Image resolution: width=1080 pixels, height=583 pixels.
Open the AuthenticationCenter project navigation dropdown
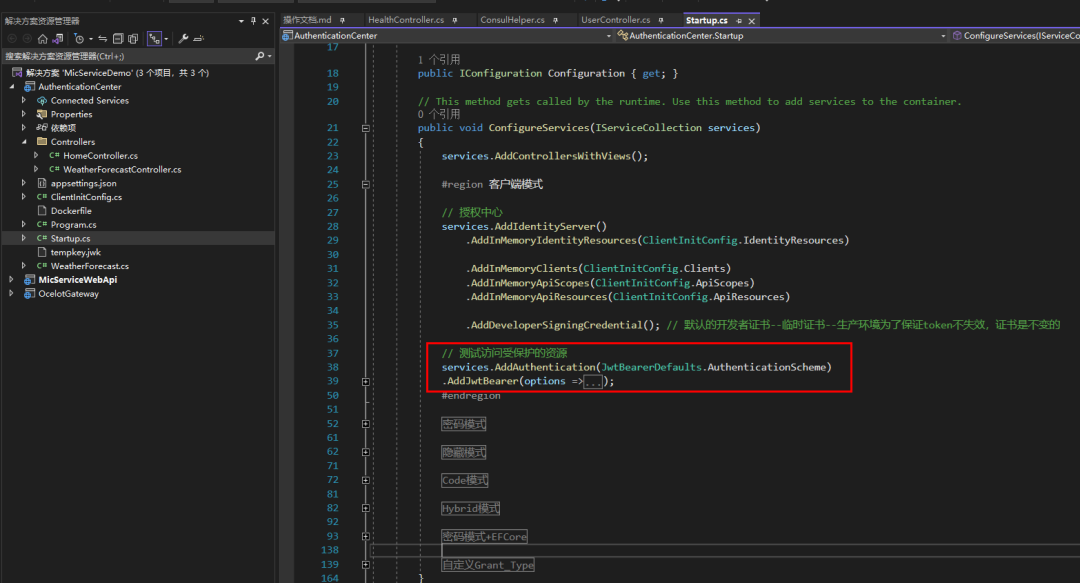tap(609, 36)
